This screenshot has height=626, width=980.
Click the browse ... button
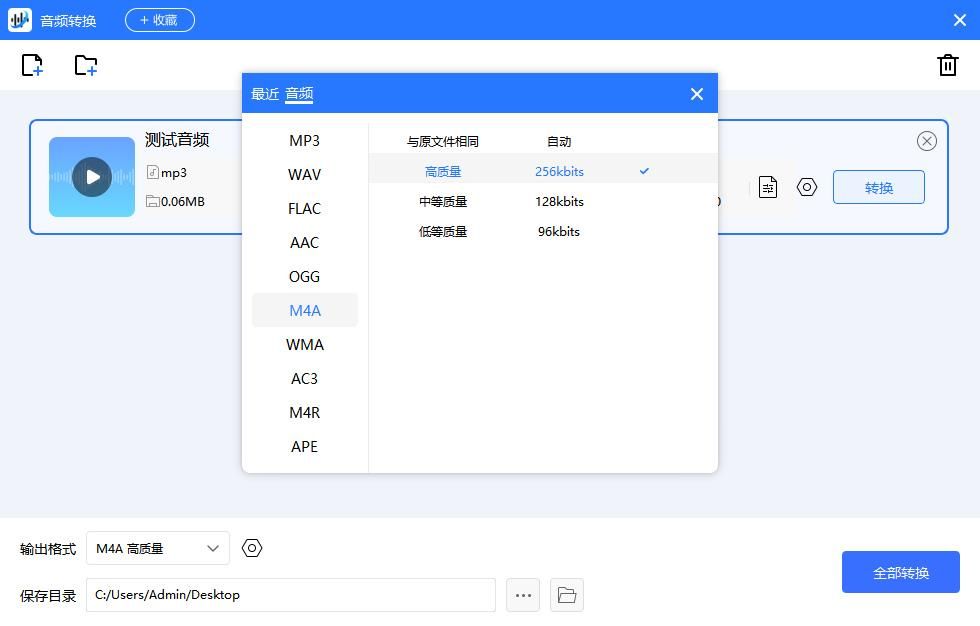(523, 595)
